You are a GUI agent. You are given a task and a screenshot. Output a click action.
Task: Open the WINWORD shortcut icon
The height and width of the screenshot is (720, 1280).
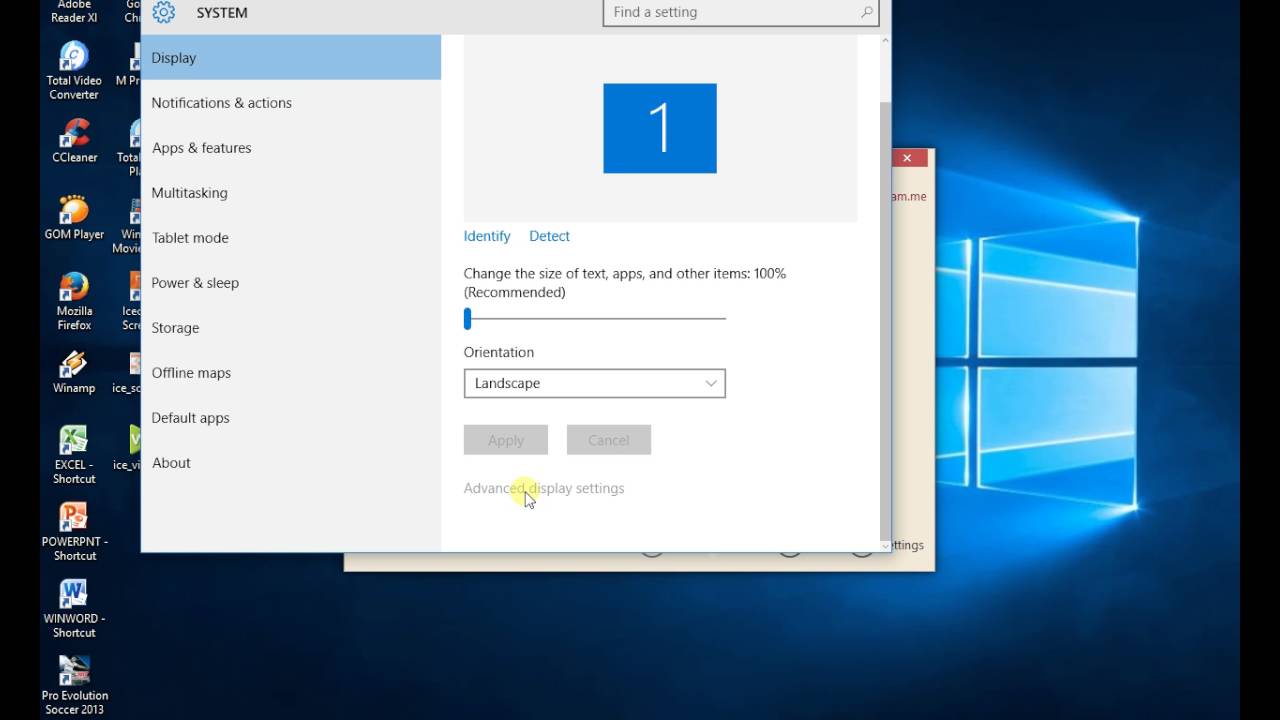74,609
